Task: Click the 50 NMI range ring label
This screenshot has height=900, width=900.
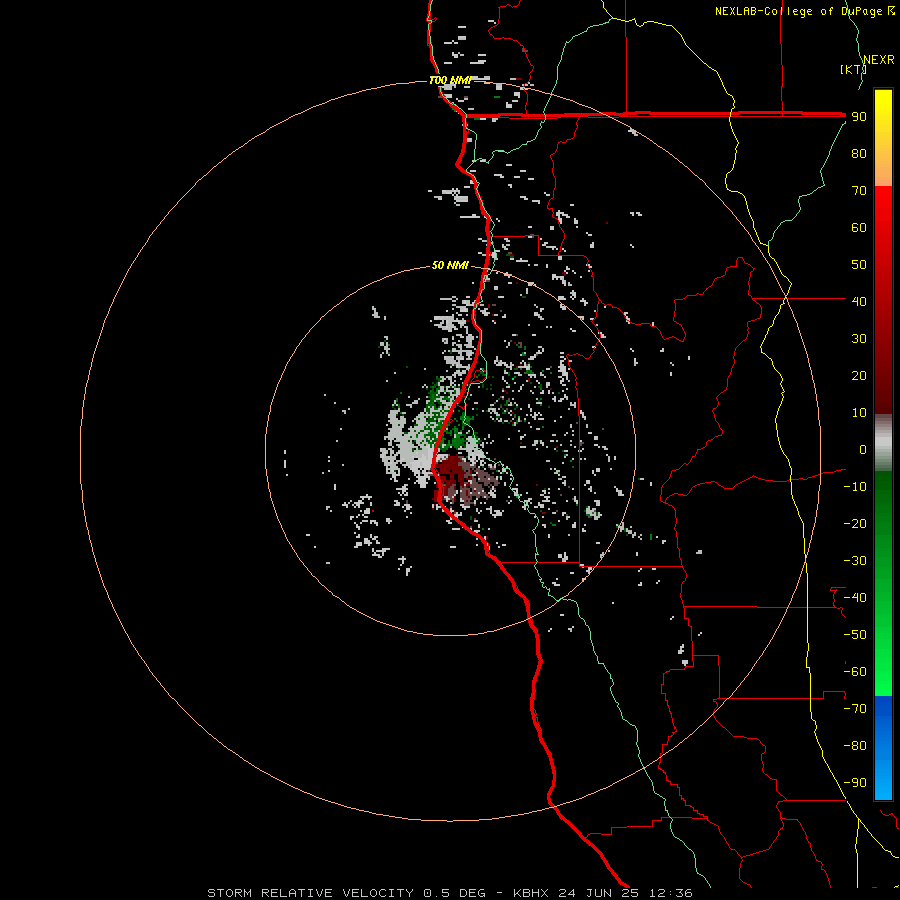Action: point(450,265)
